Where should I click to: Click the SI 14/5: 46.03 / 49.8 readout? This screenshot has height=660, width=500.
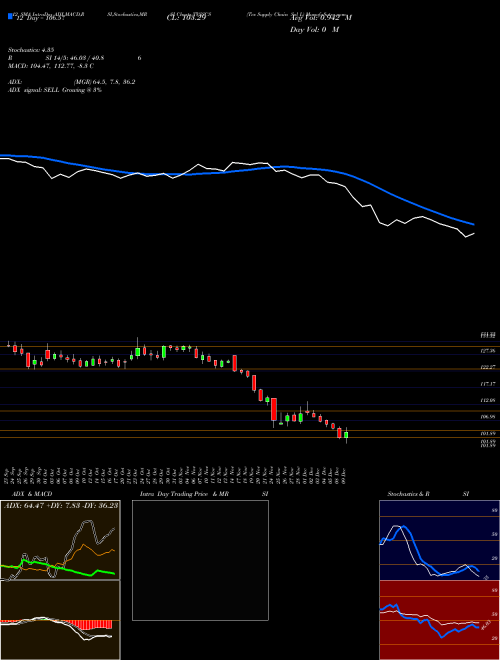75,58
